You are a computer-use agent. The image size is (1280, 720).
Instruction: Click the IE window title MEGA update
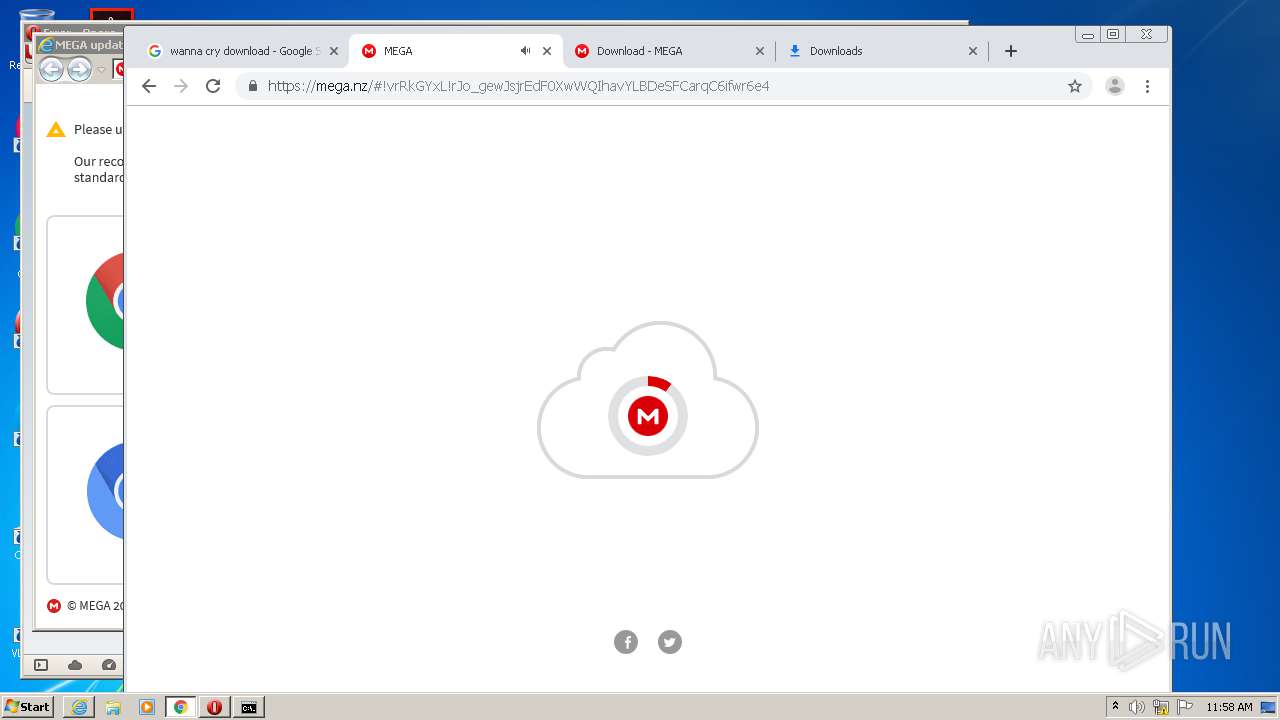(x=89, y=45)
